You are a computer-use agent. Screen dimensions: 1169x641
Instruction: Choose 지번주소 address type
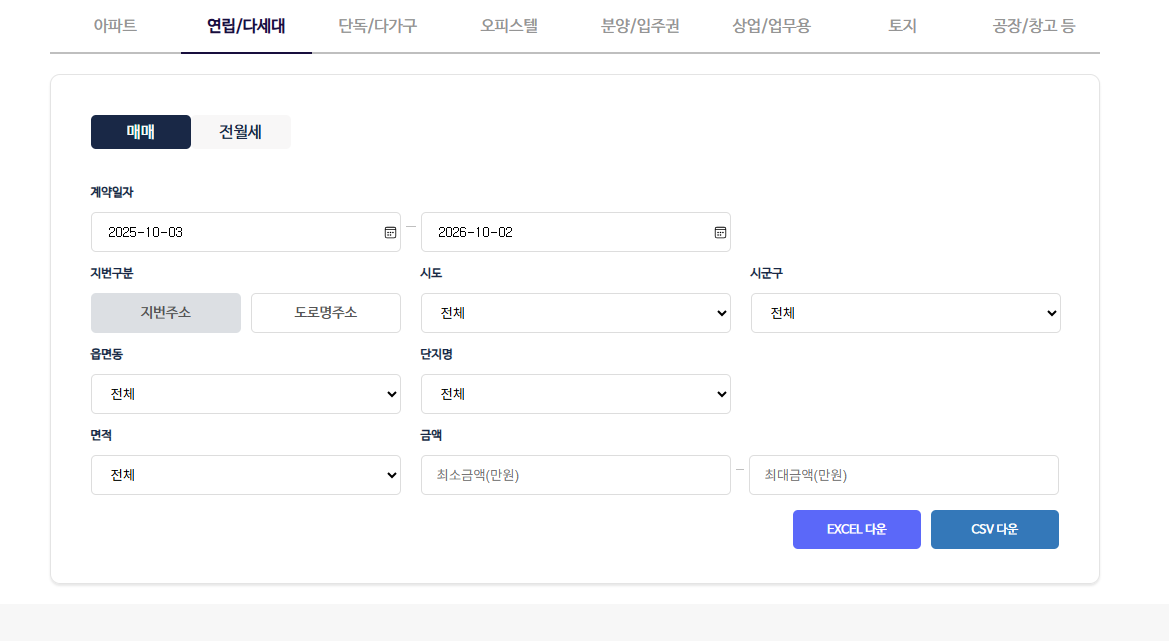[x=166, y=313]
